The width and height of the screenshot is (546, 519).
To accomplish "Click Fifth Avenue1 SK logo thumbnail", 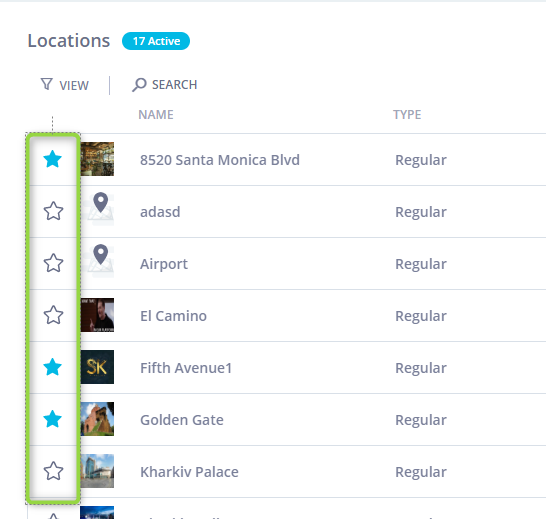I will [97, 367].
